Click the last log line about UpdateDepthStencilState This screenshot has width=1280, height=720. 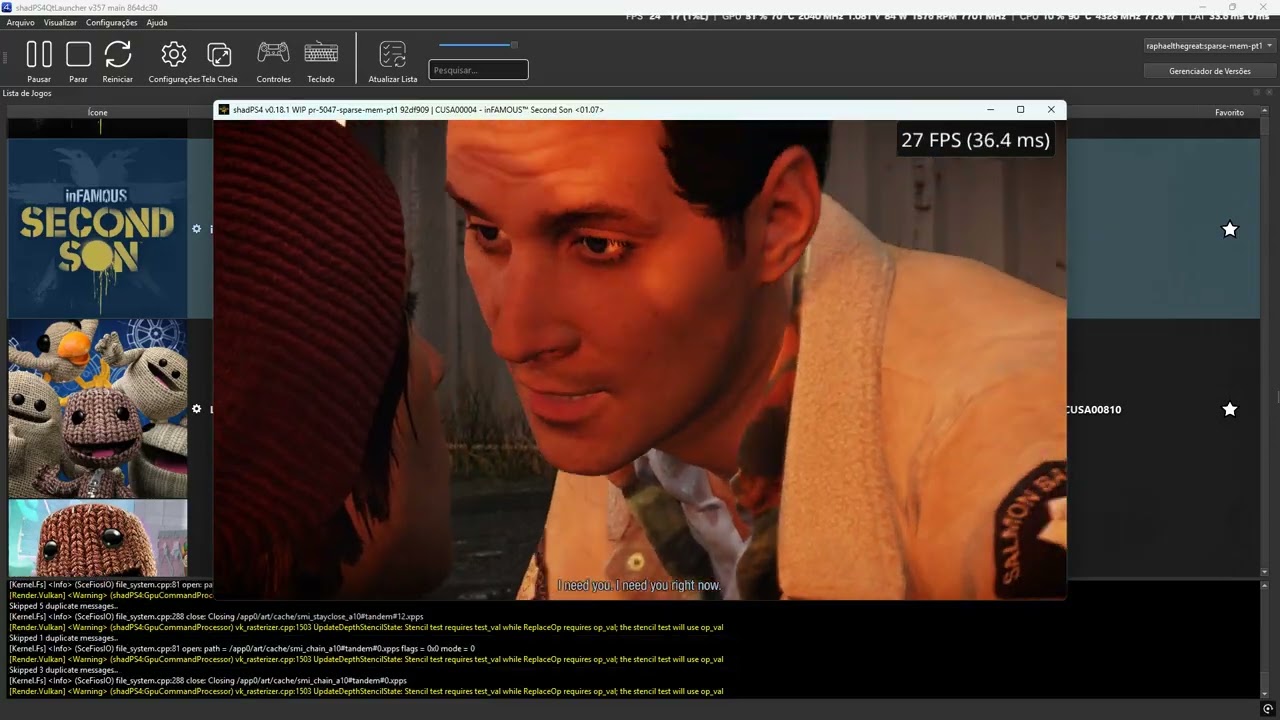click(x=366, y=691)
